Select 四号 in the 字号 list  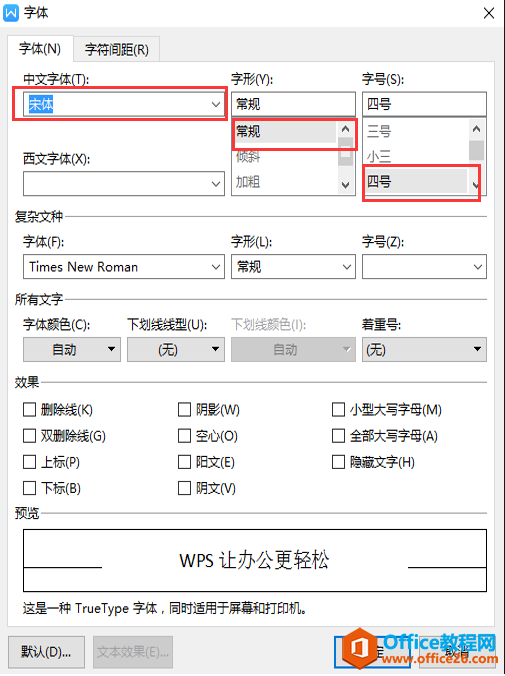pyautogui.click(x=416, y=182)
